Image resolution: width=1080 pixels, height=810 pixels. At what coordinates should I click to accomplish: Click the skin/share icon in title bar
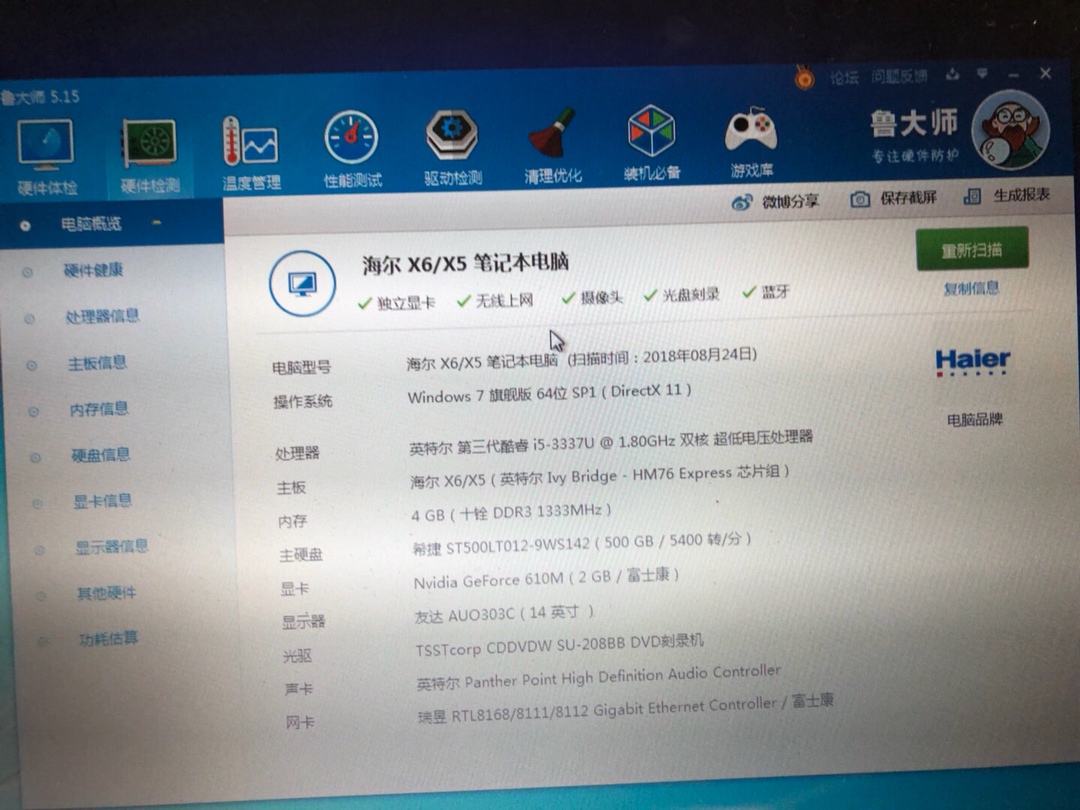(953, 74)
